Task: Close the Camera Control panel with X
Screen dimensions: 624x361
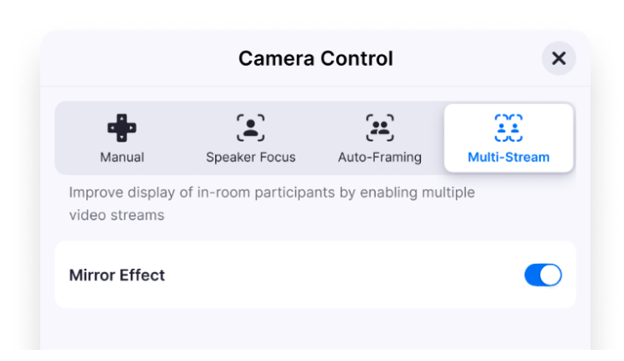Action: [559, 58]
